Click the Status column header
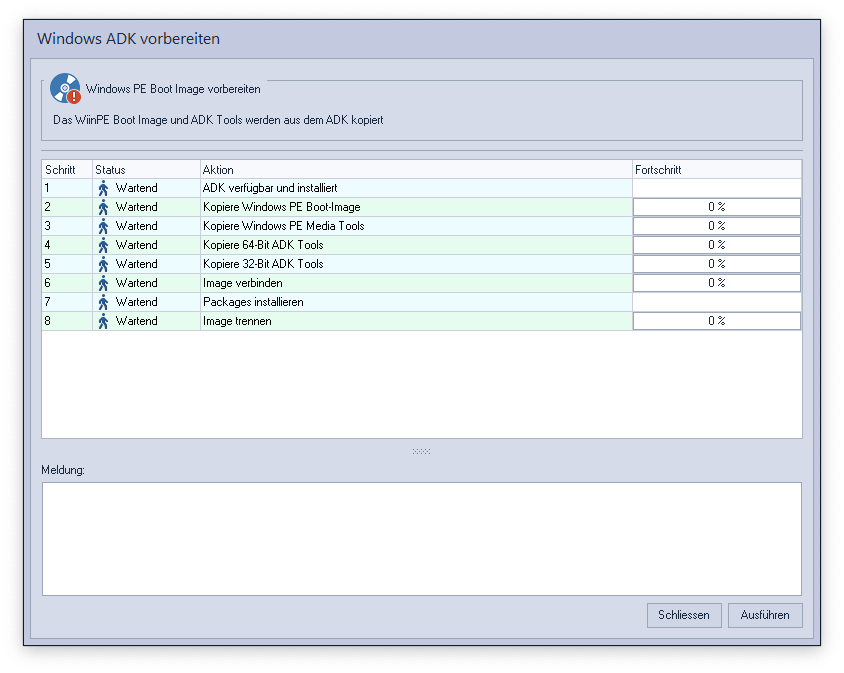The image size is (844, 673). [146, 170]
